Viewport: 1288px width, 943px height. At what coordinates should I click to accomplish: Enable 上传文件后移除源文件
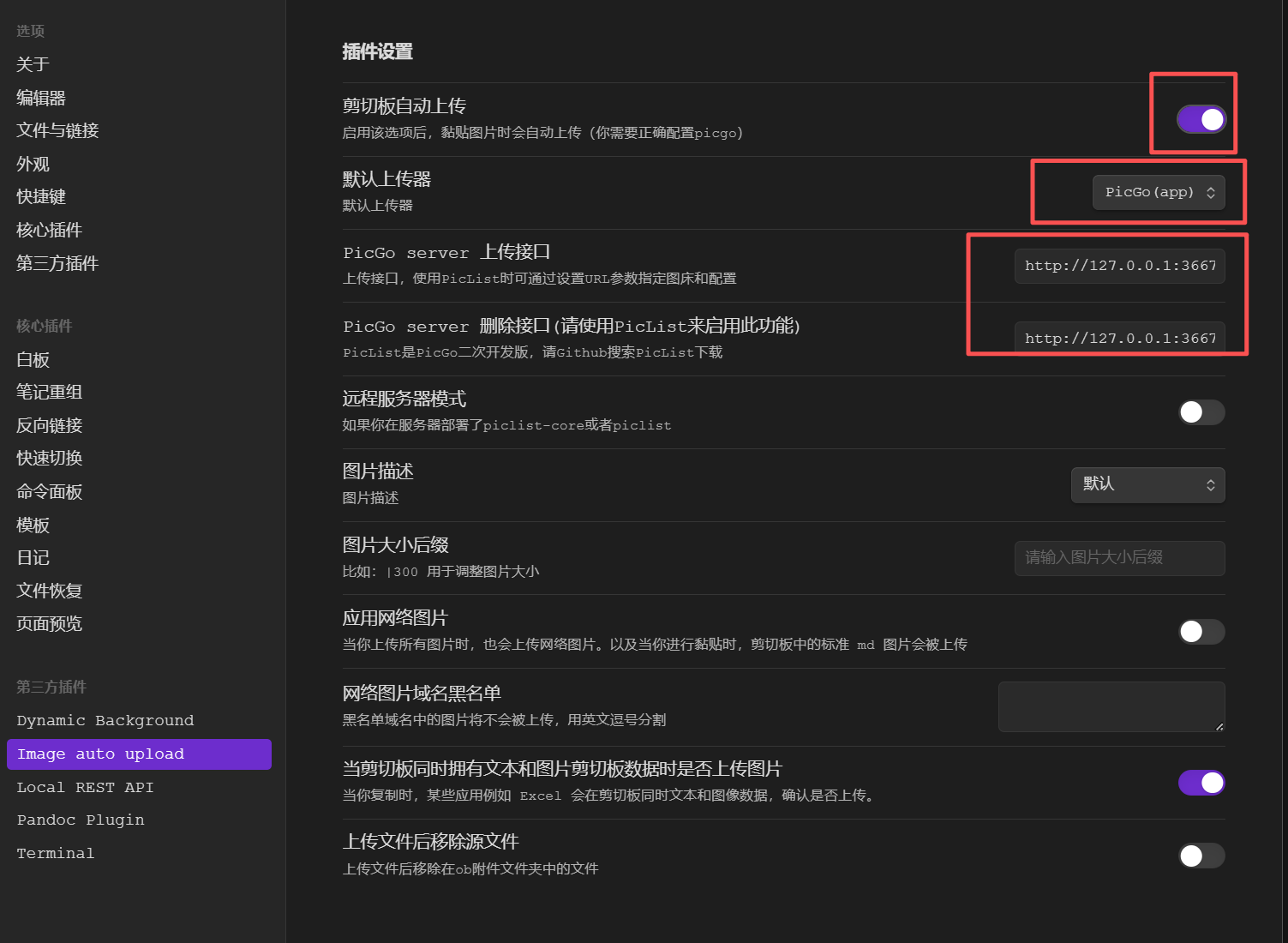[1201, 856]
